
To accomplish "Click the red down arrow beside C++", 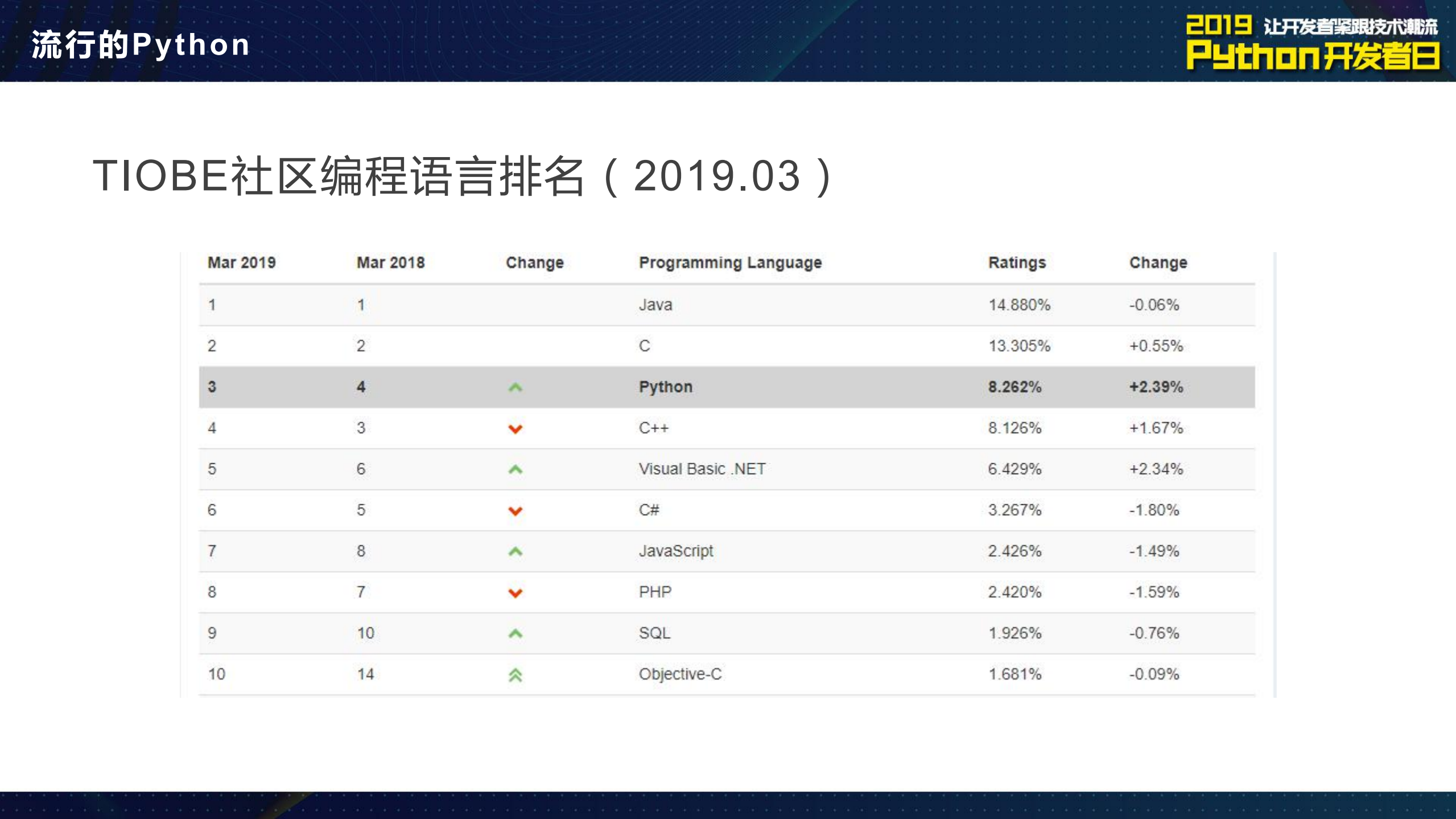I will [x=515, y=428].
